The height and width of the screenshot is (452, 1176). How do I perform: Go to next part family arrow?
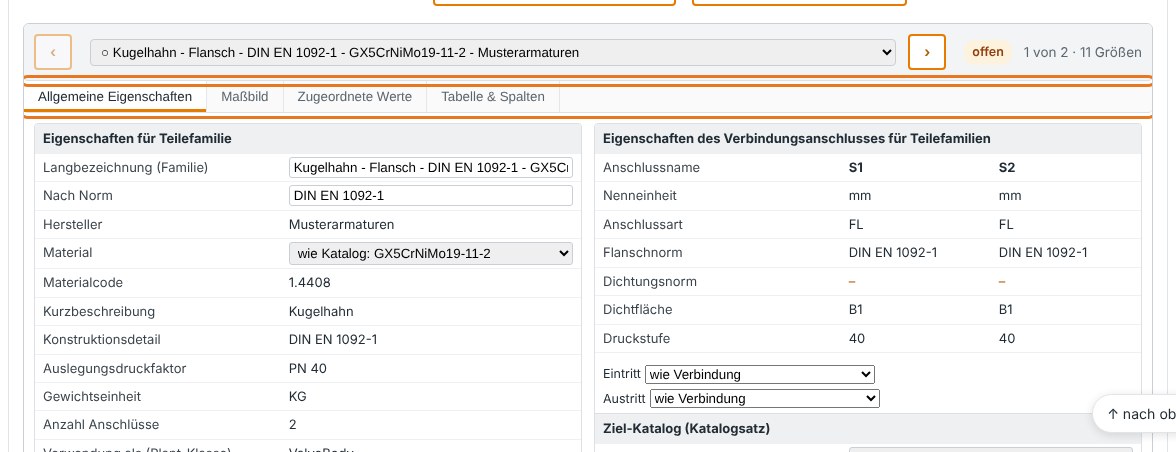click(x=927, y=52)
